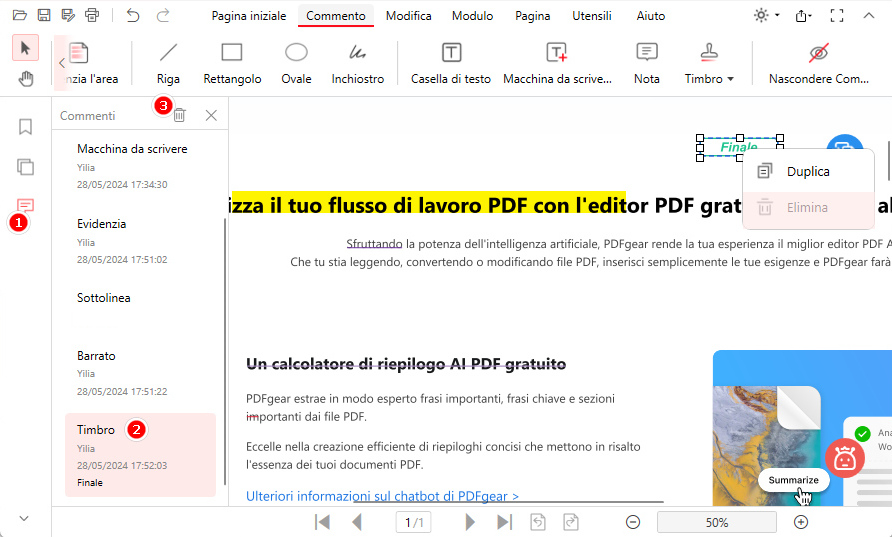Activate the hand pan tool
Viewport: 892px width, 537px height.
click(26, 79)
